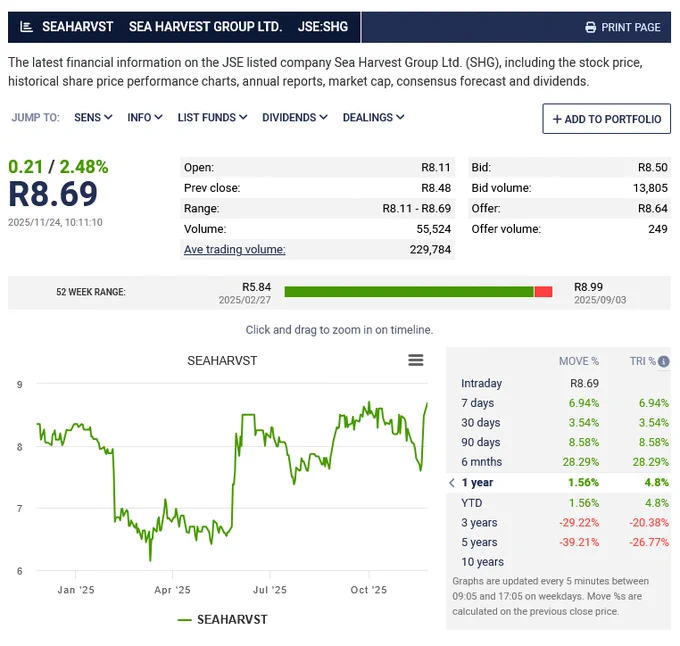The width and height of the screenshot is (680, 646).
Task: Click the Range value R8.11 - R8.69
Action: tap(416, 209)
